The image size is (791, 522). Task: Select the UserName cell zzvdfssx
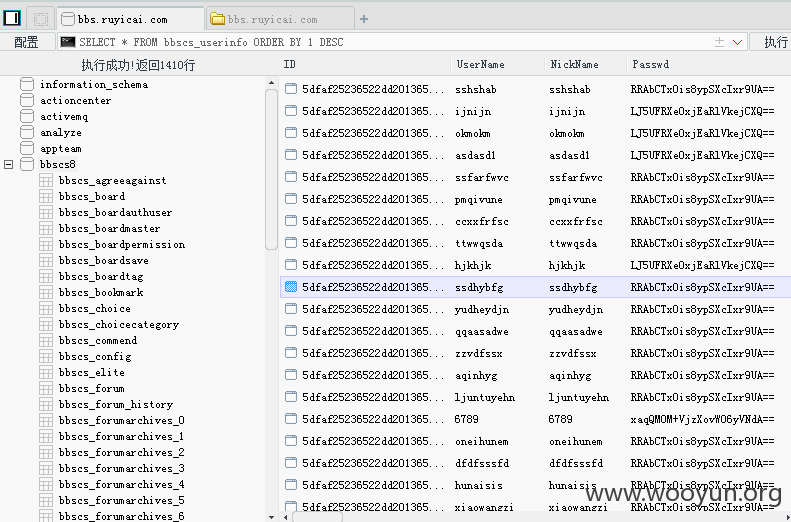coord(478,354)
